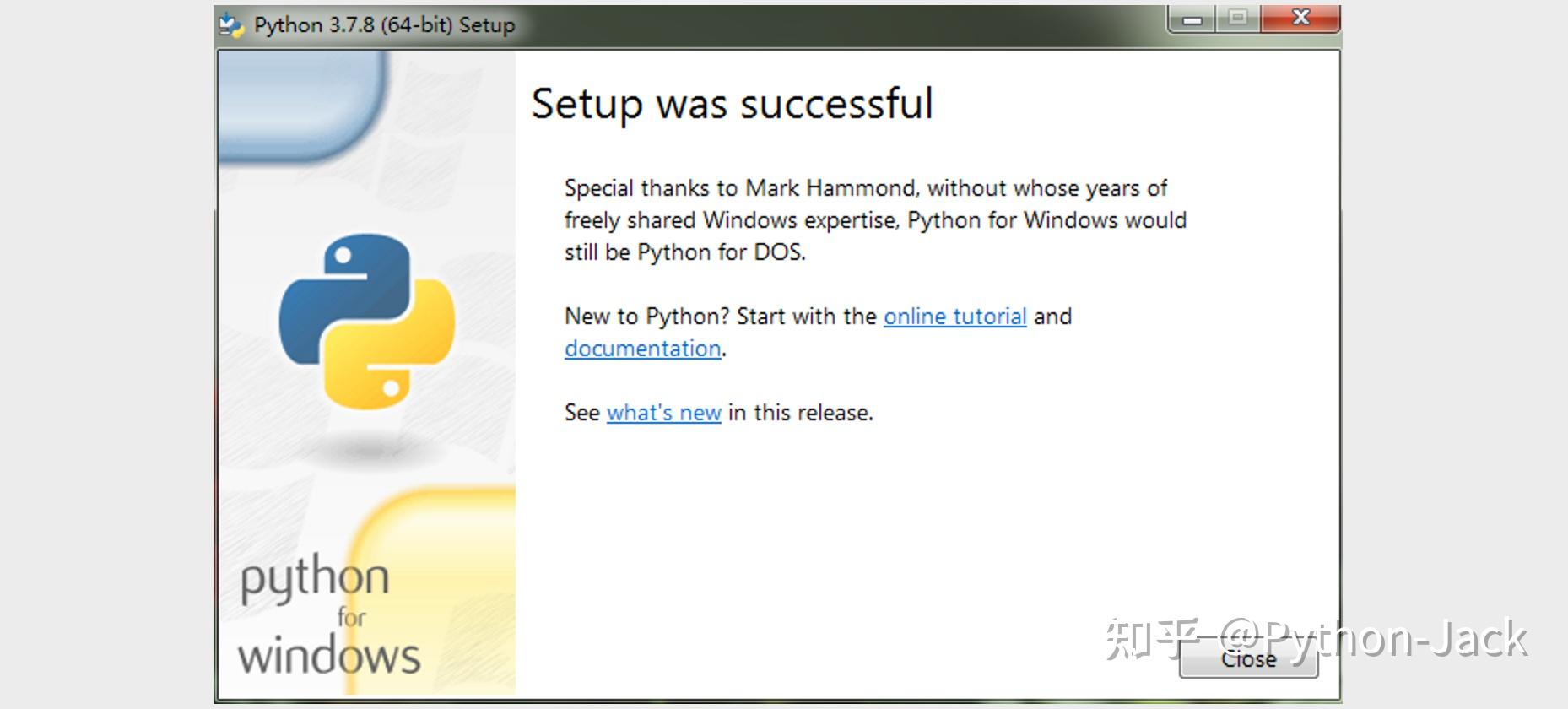
Task: Click the Close button to finish setup
Action: [1249, 659]
